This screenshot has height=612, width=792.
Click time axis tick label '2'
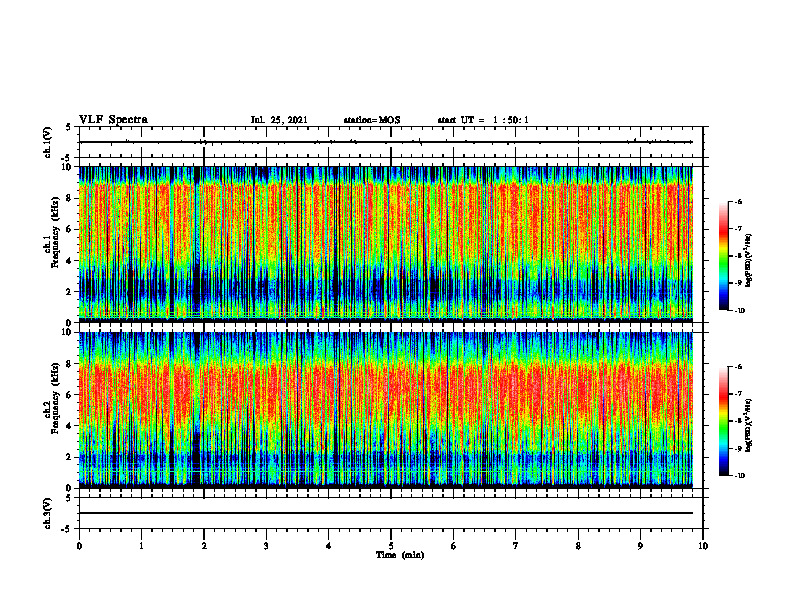click(204, 546)
